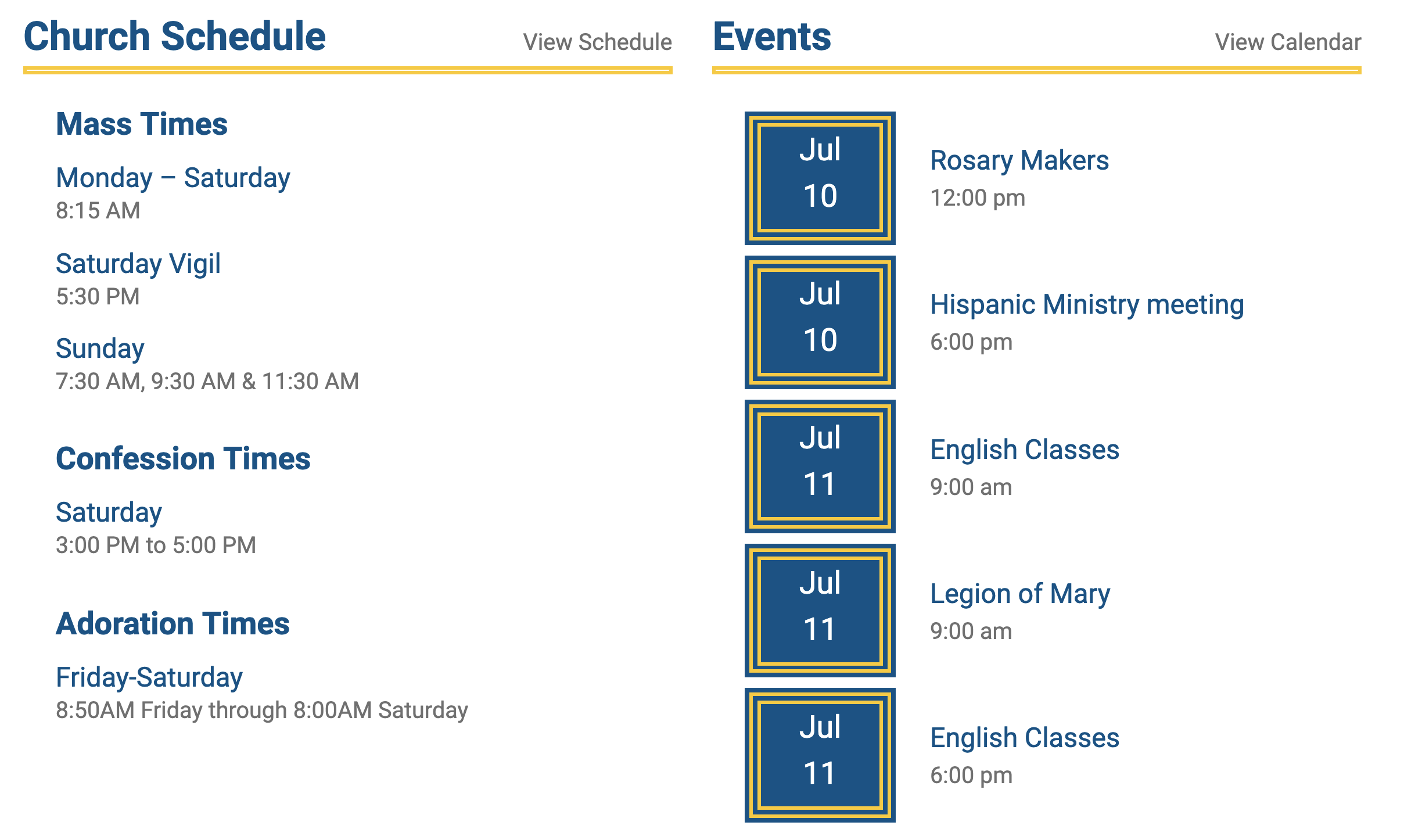This screenshot has height=840, width=1422.
Task: Click the Church Schedule heading
Action: click(174, 37)
